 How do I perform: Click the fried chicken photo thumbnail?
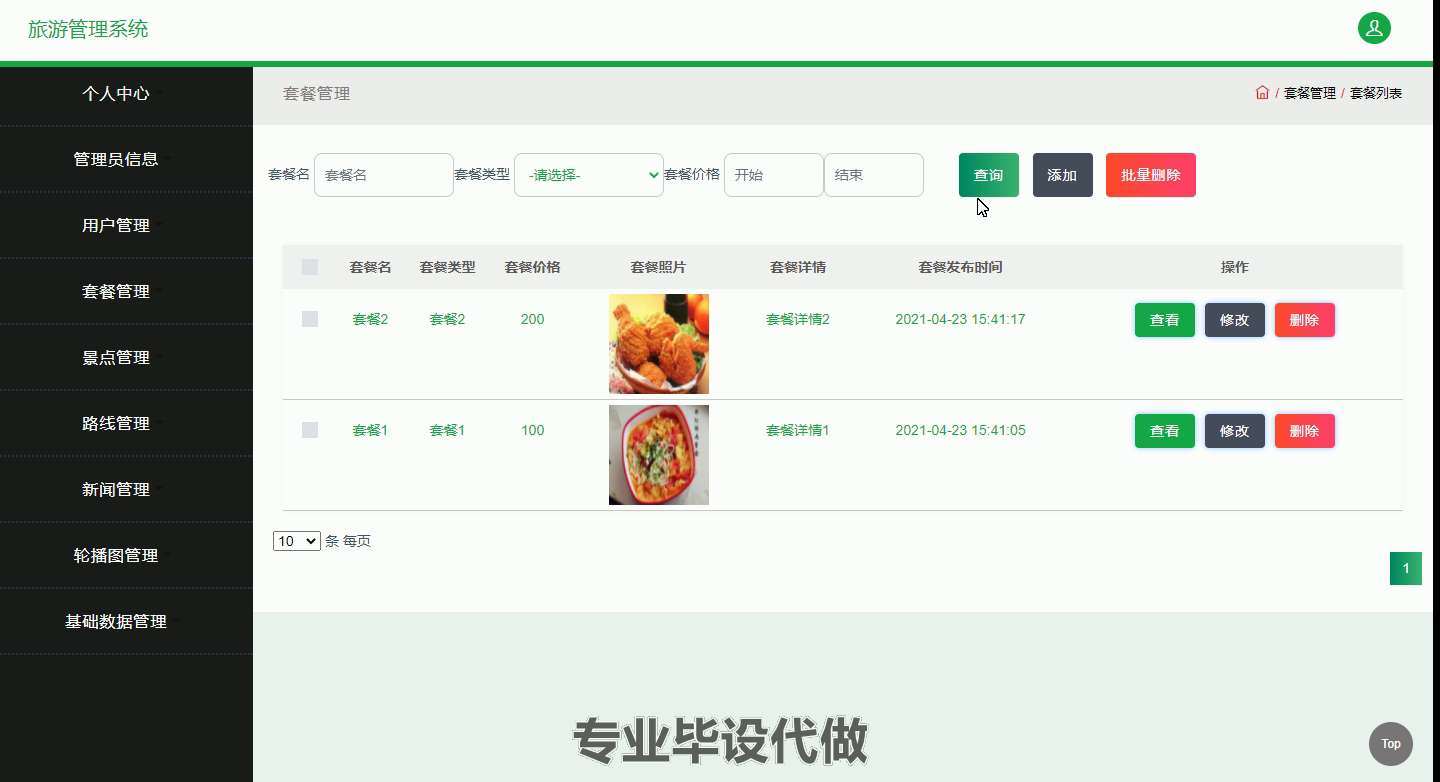pos(659,344)
